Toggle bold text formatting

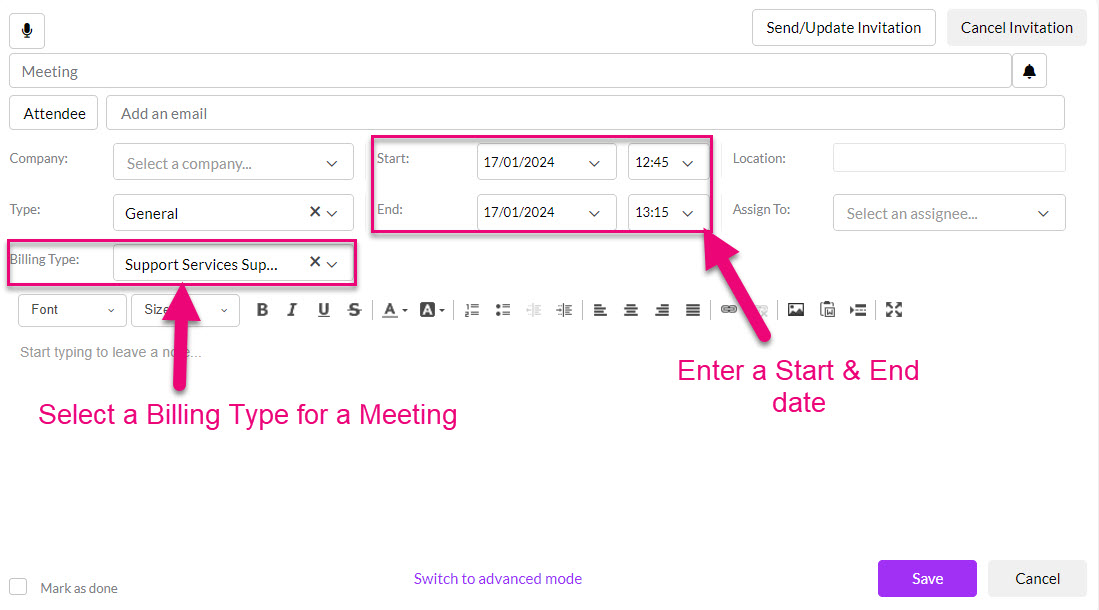pyautogui.click(x=262, y=310)
